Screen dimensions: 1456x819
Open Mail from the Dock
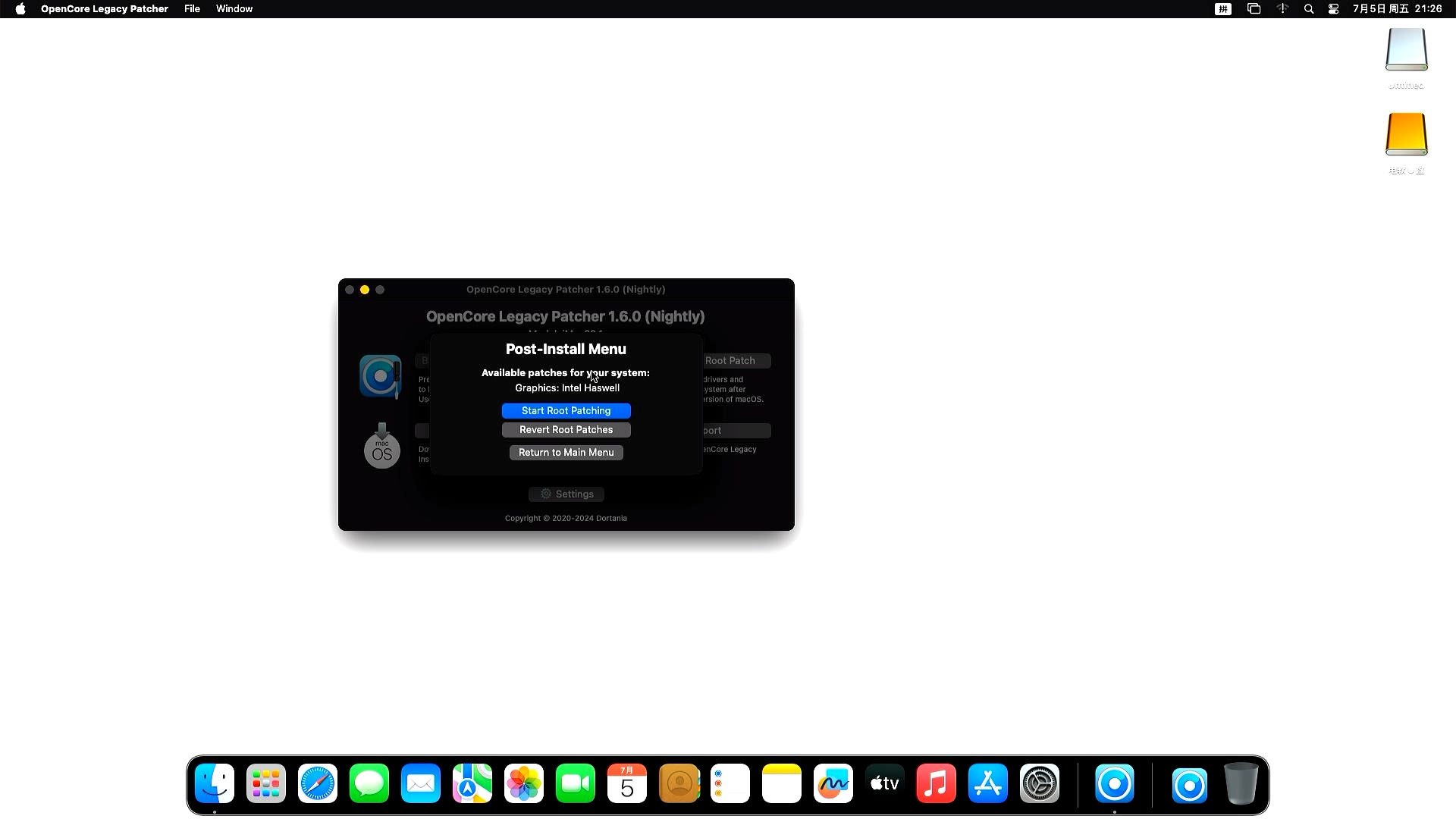421,783
